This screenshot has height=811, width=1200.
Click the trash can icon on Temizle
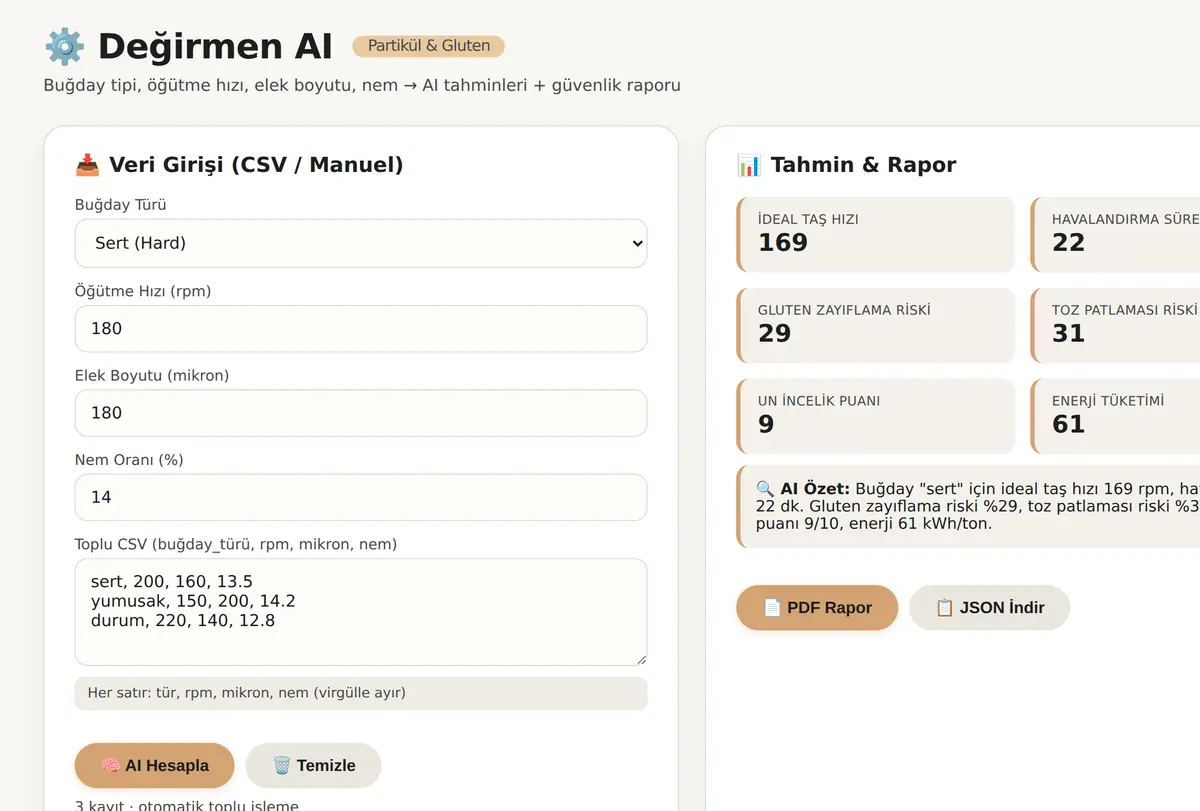[282, 766]
